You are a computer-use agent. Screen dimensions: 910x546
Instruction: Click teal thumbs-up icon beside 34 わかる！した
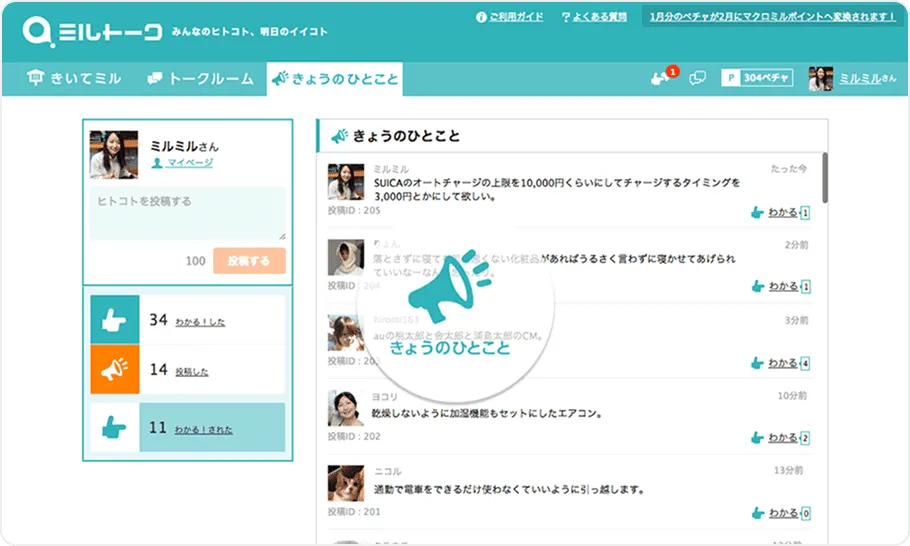[115, 320]
